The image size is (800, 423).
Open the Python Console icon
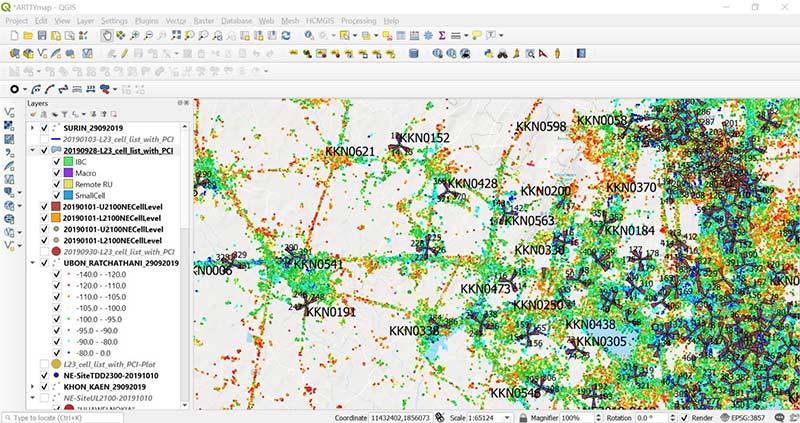[x=489, y=53]
